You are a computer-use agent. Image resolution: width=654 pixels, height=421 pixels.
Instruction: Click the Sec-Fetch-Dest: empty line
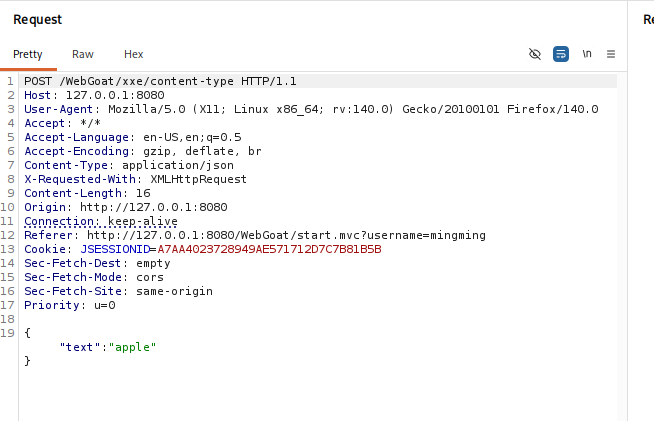click(x=97, y=263)
